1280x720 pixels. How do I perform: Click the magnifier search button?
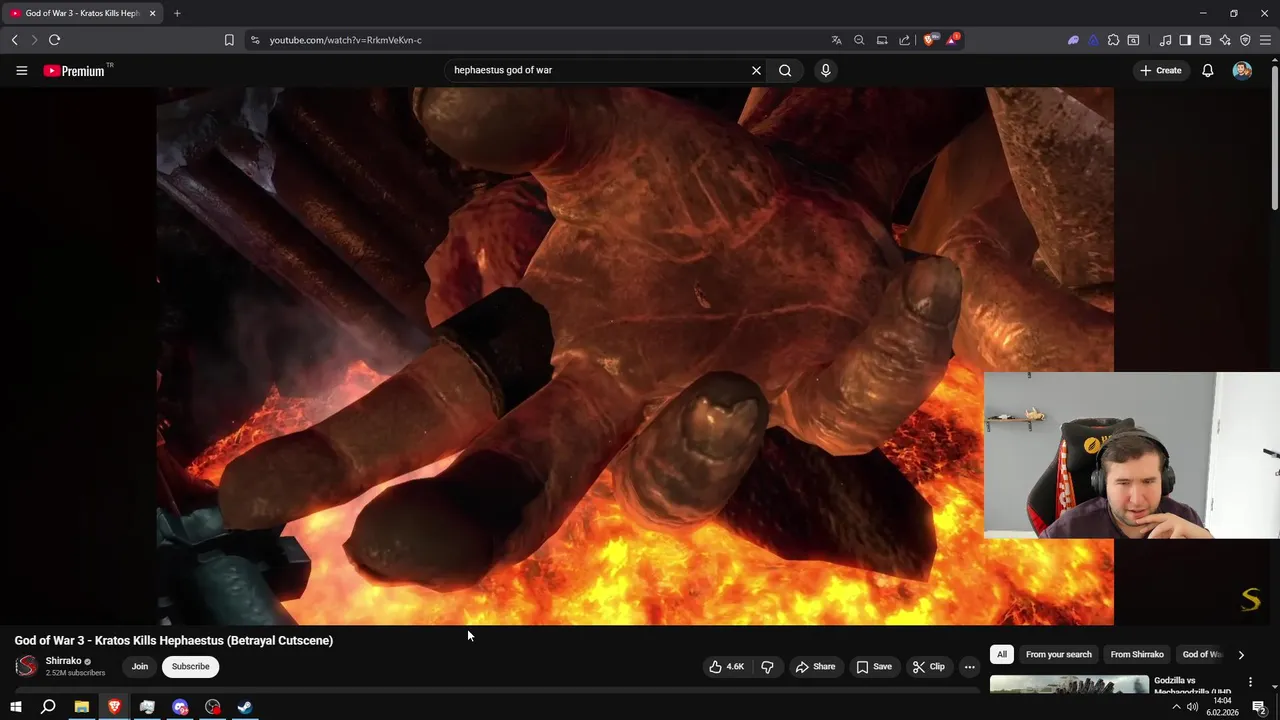click(x=785, y=70)
